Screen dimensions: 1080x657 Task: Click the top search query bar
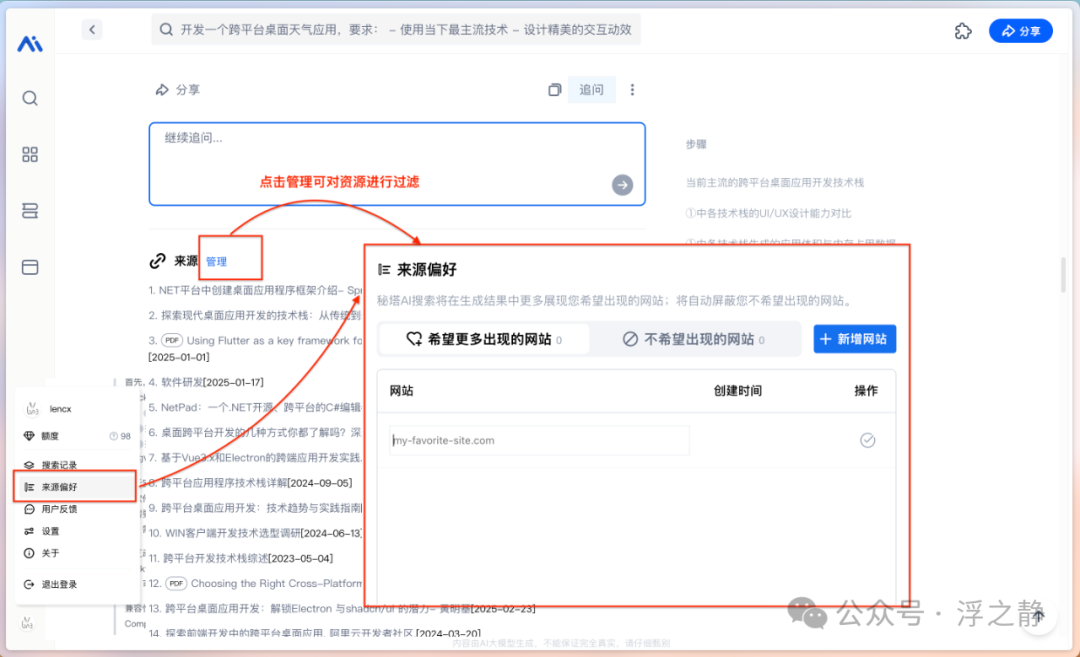click(x=395, y=30)
